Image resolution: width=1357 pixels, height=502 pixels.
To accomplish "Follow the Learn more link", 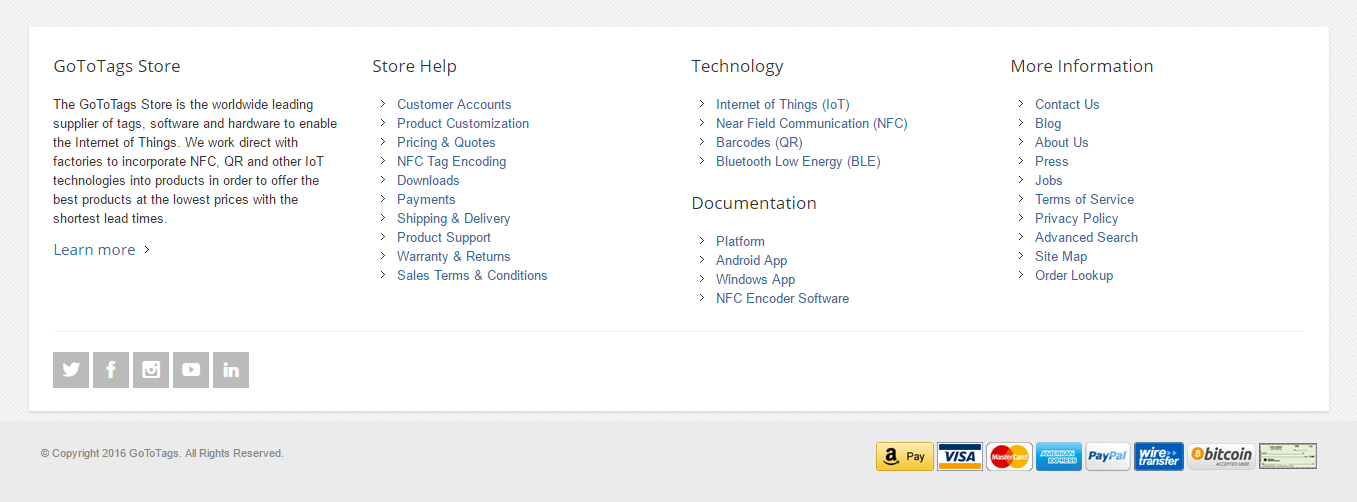I will pos(94,250).
